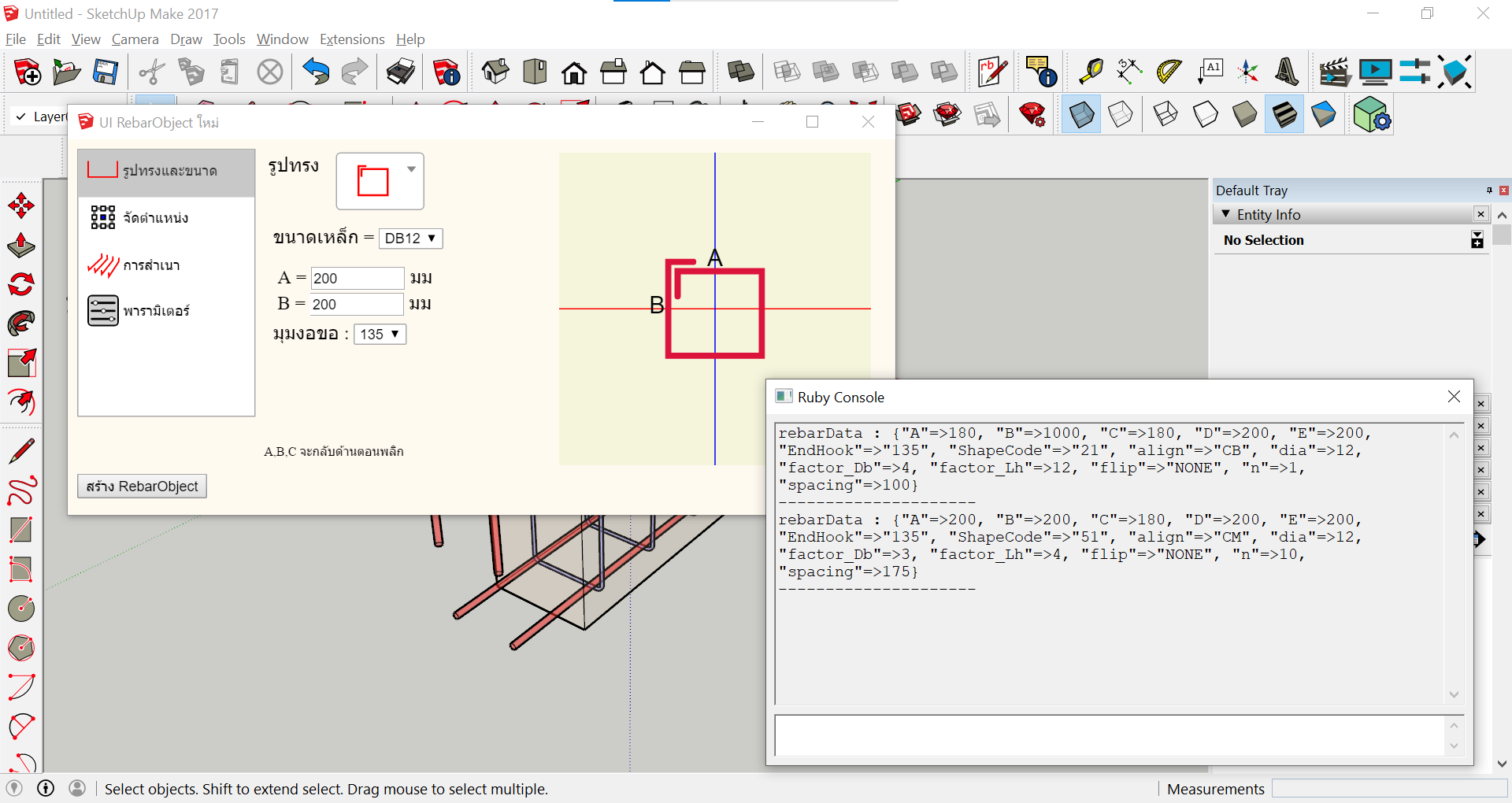Collapse the Entity Info panel

coord(1225,214)
